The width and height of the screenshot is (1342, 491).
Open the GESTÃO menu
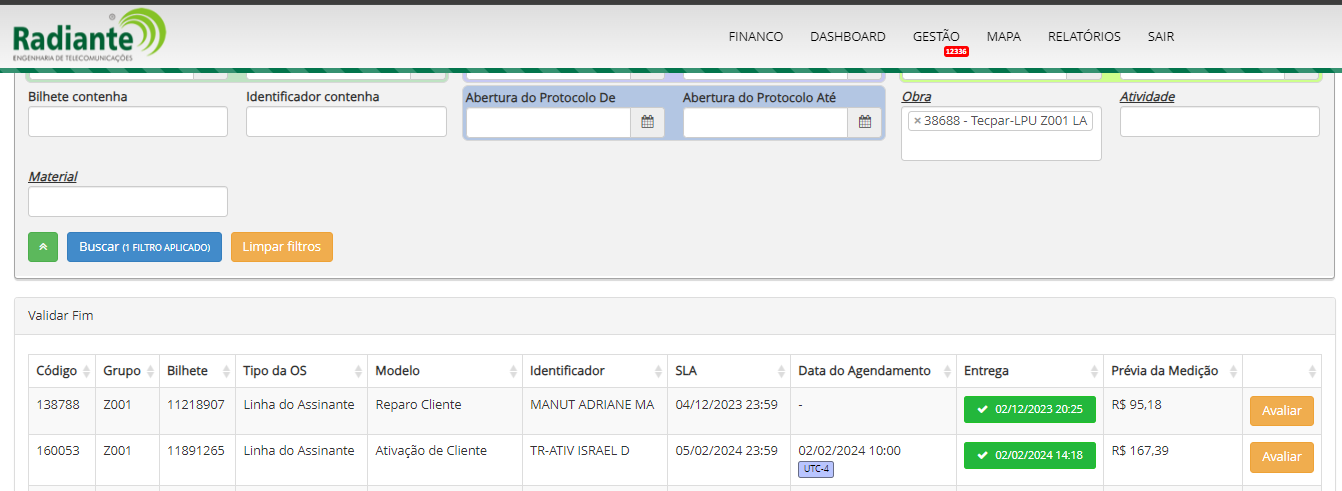936,37
